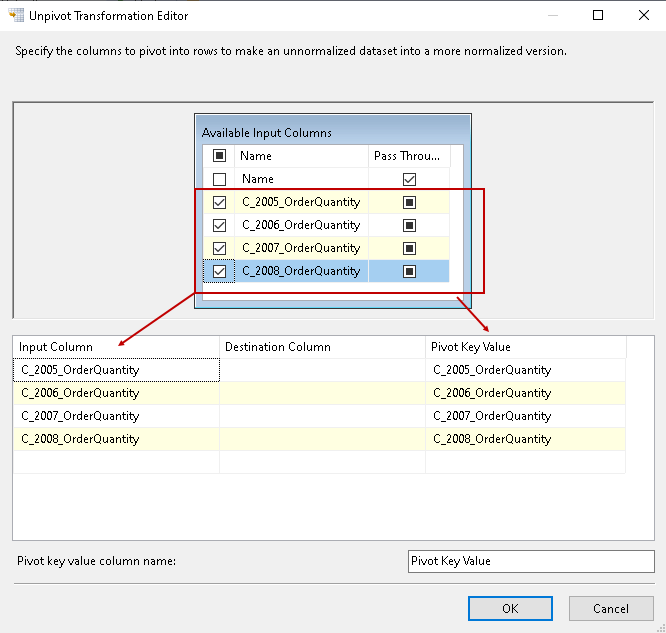Viewport: 666px width, 633px height.
Task: Toggle the C_2007_OrderQuantity input column checkbox
Action: click(x=220, y=248)
